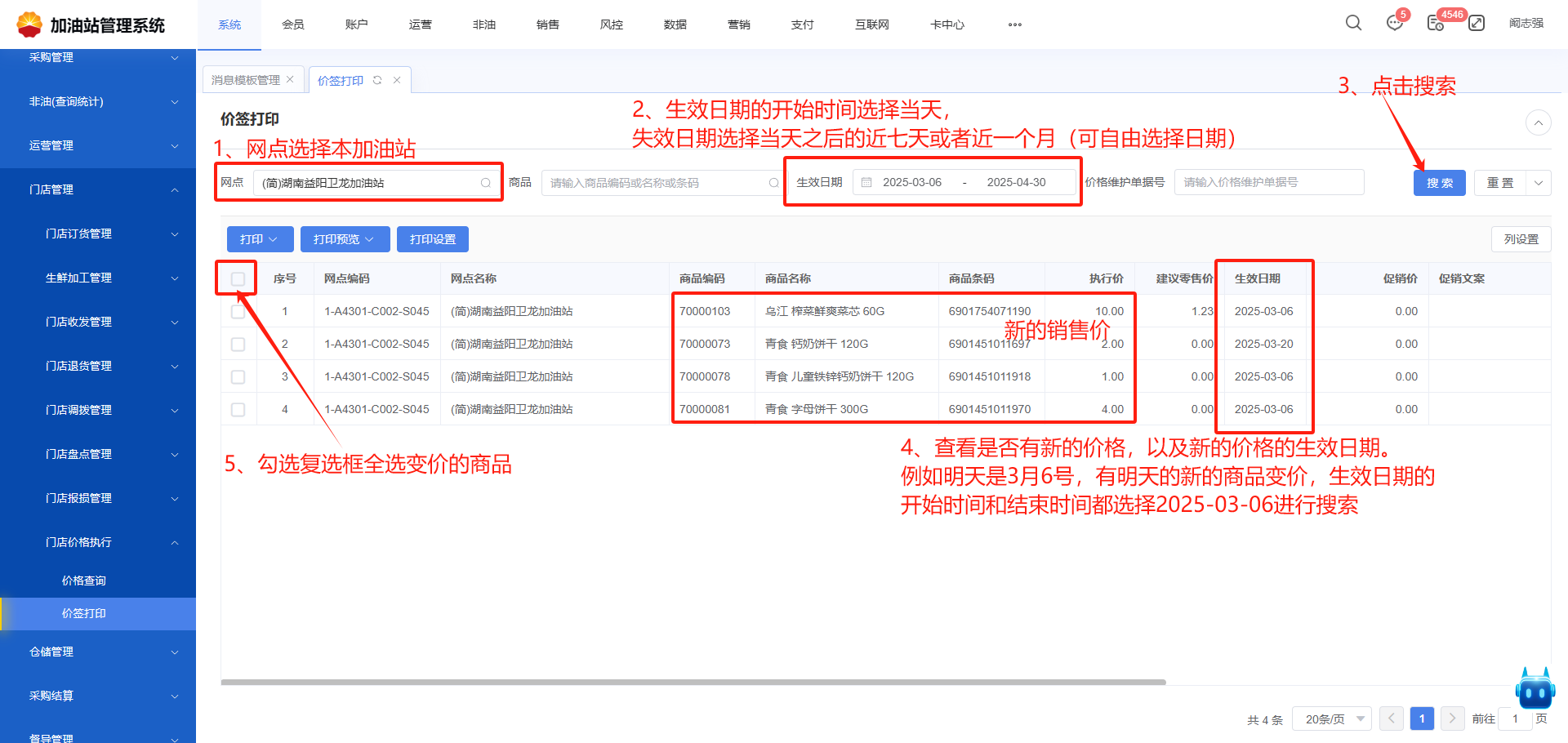Click the blue 搜索 button

(1439, 183)
